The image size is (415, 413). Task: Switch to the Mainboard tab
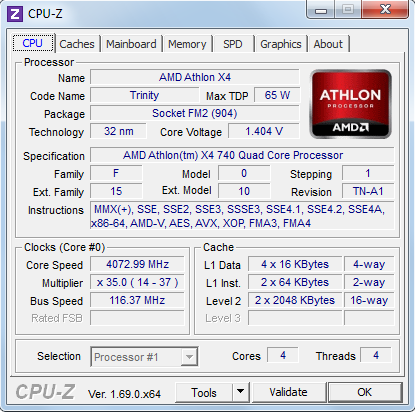pos(131,44)
